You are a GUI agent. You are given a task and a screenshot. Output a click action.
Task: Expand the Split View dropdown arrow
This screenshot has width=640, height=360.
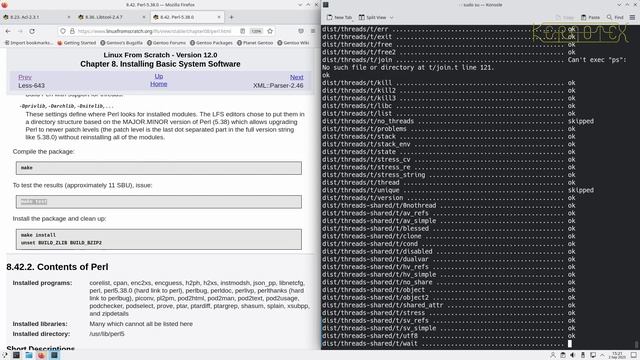pos(391,18)
